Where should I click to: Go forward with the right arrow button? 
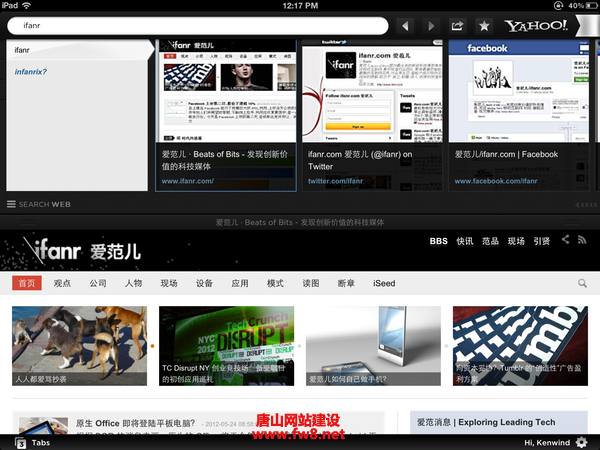[431, 26]
